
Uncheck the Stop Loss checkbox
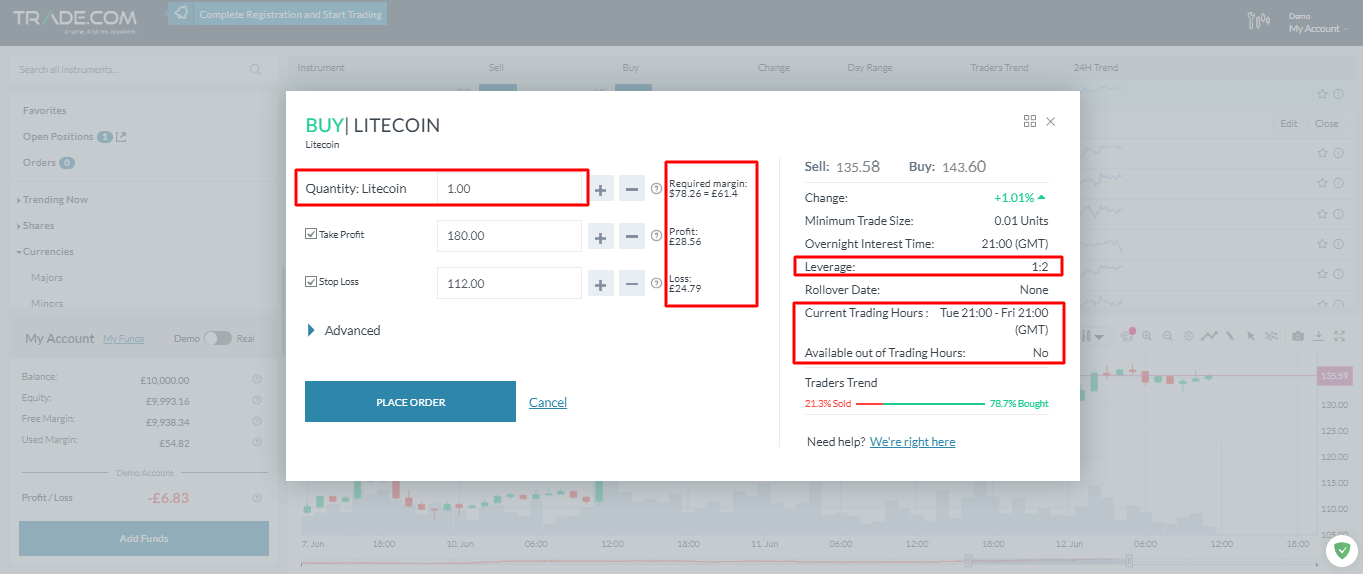[x=311, y=282]
